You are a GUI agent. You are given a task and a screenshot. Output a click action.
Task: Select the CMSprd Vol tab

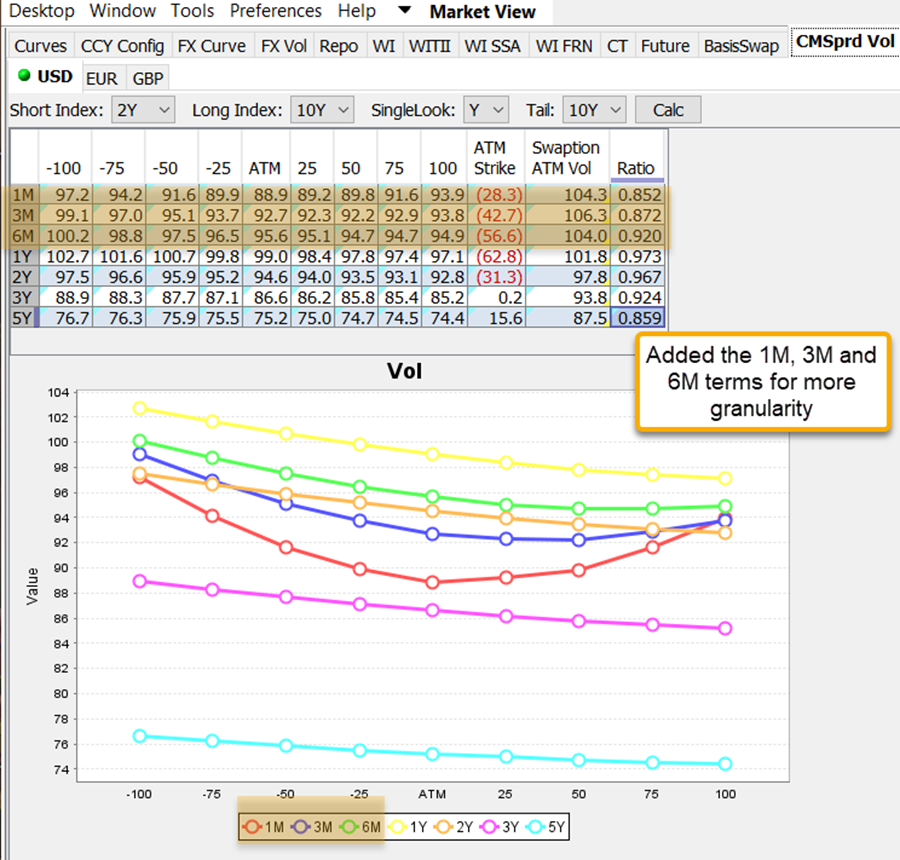(845, 42)
